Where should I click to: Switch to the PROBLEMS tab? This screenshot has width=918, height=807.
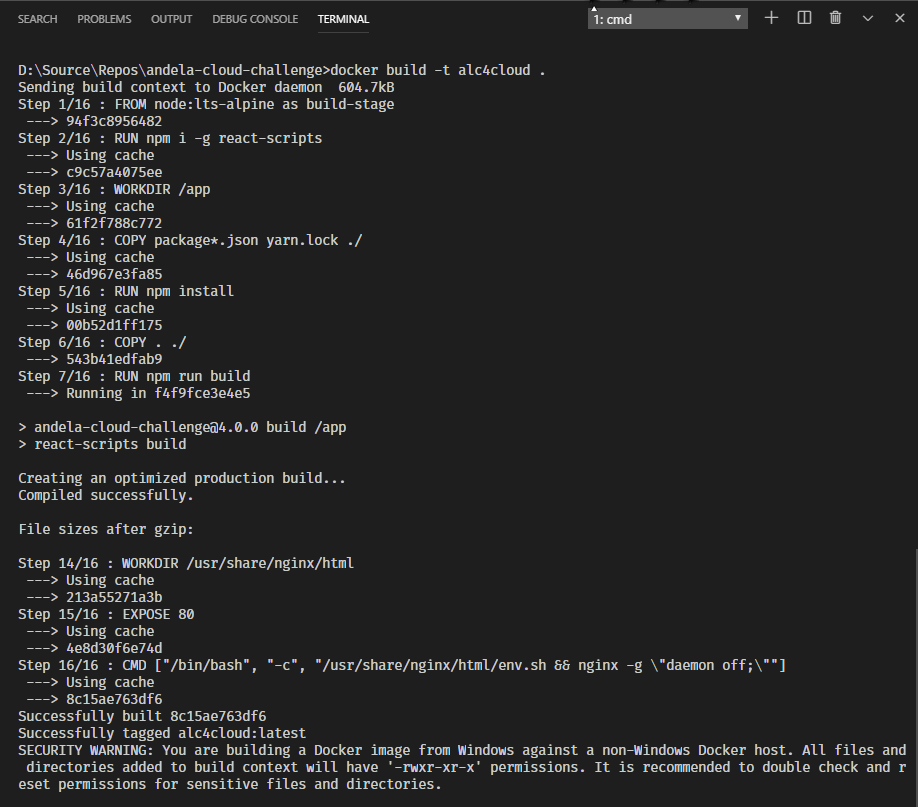click(104, 19)
